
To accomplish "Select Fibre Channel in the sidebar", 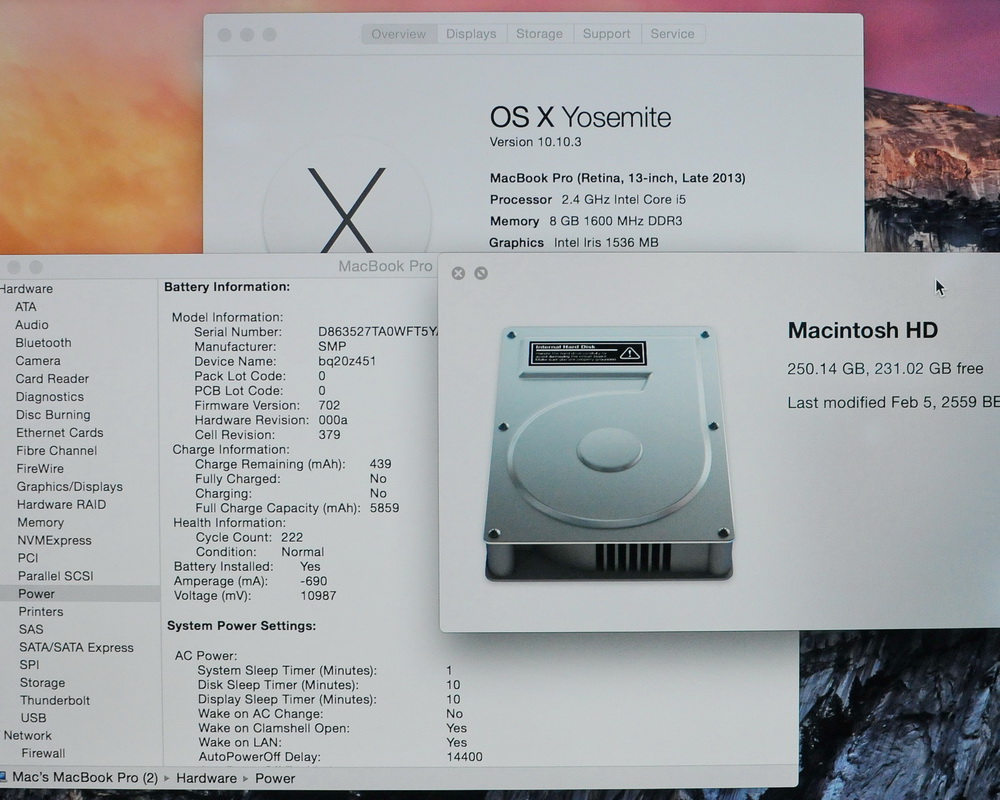I will click(57, 450).
